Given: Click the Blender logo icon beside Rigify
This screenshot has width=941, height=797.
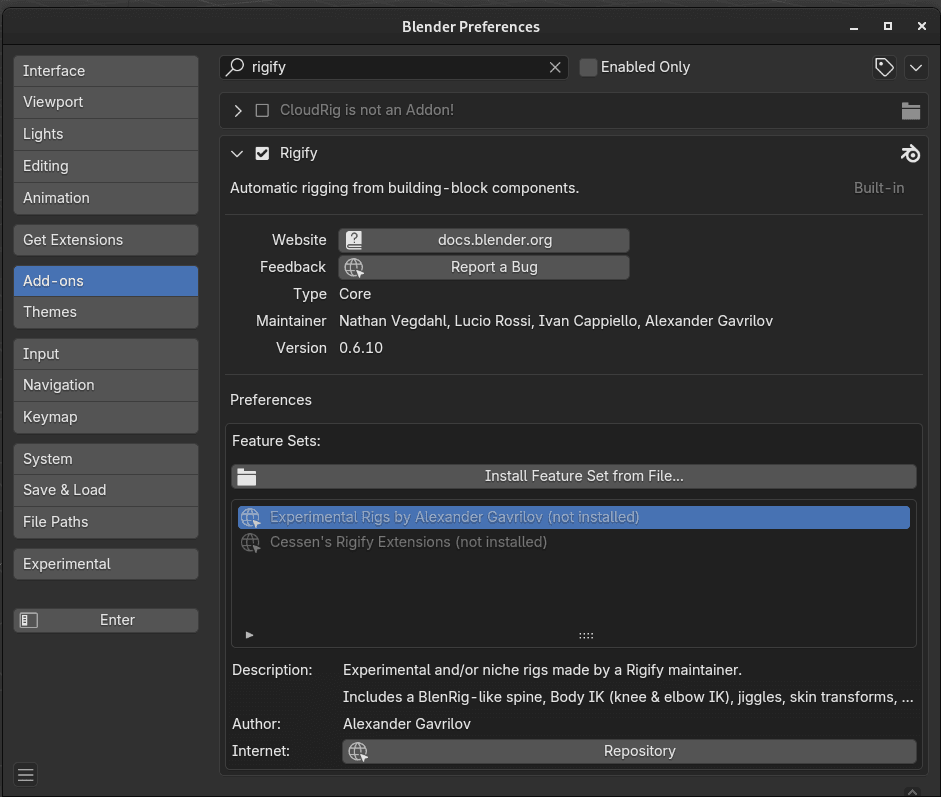Looking at the screenshot, I should [910, 154].
